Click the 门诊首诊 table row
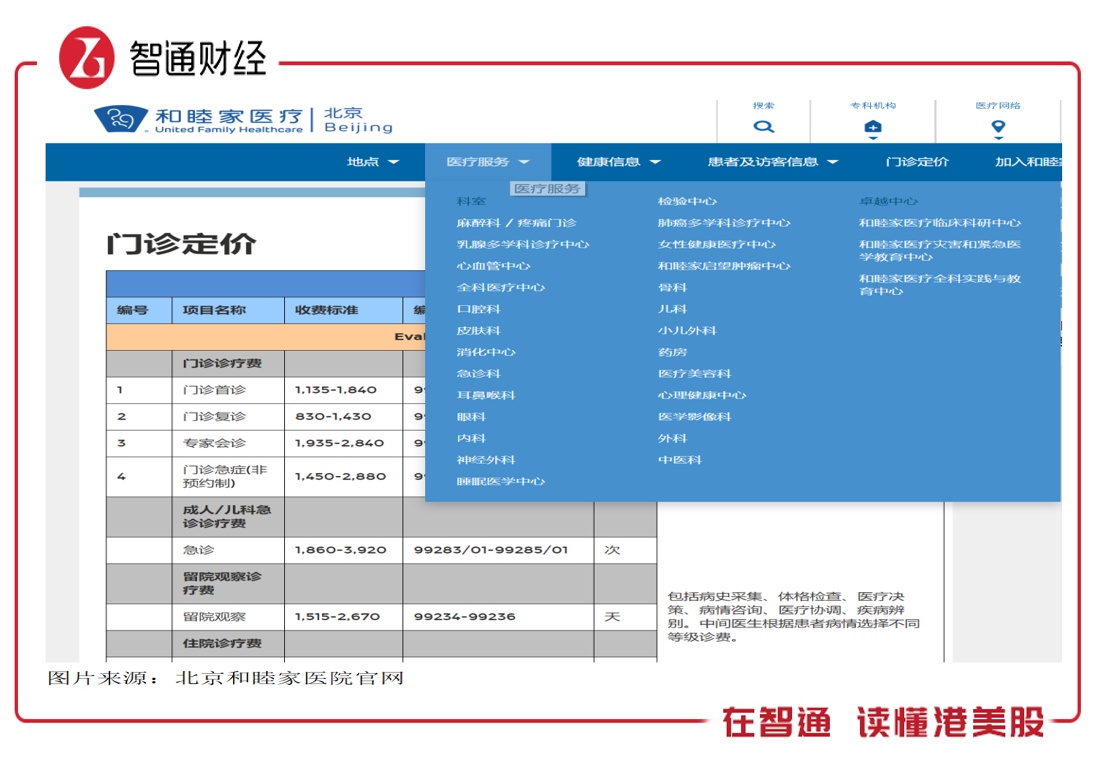The image size is (1106, 774). (214, 390)
